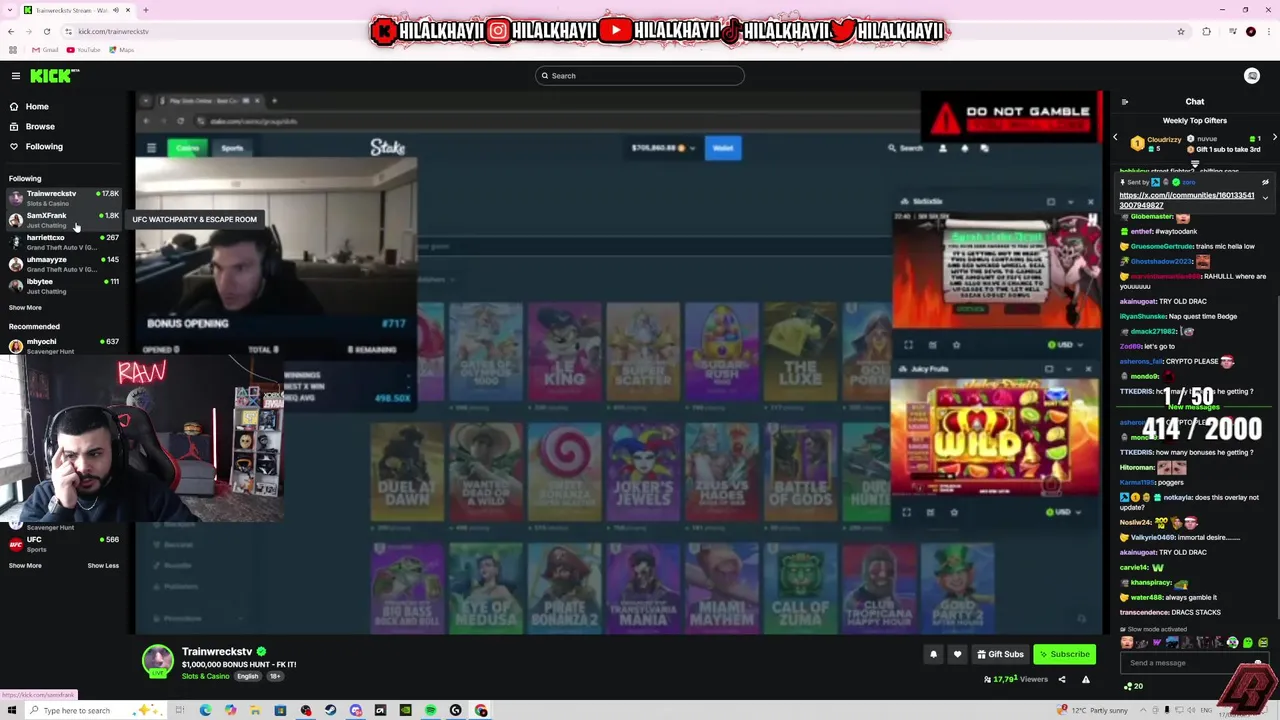The width and height of the screenshot is (1280, 720).
Task: Share the stream
Action: [x=1062, y=680]
